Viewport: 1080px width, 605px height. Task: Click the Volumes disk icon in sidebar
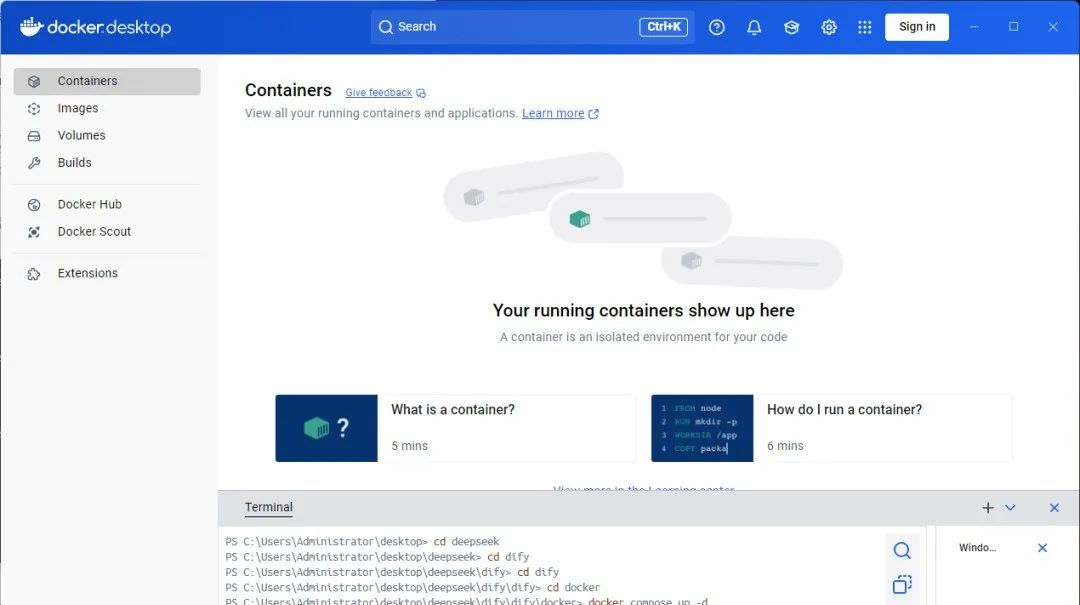tap(34, 136)
